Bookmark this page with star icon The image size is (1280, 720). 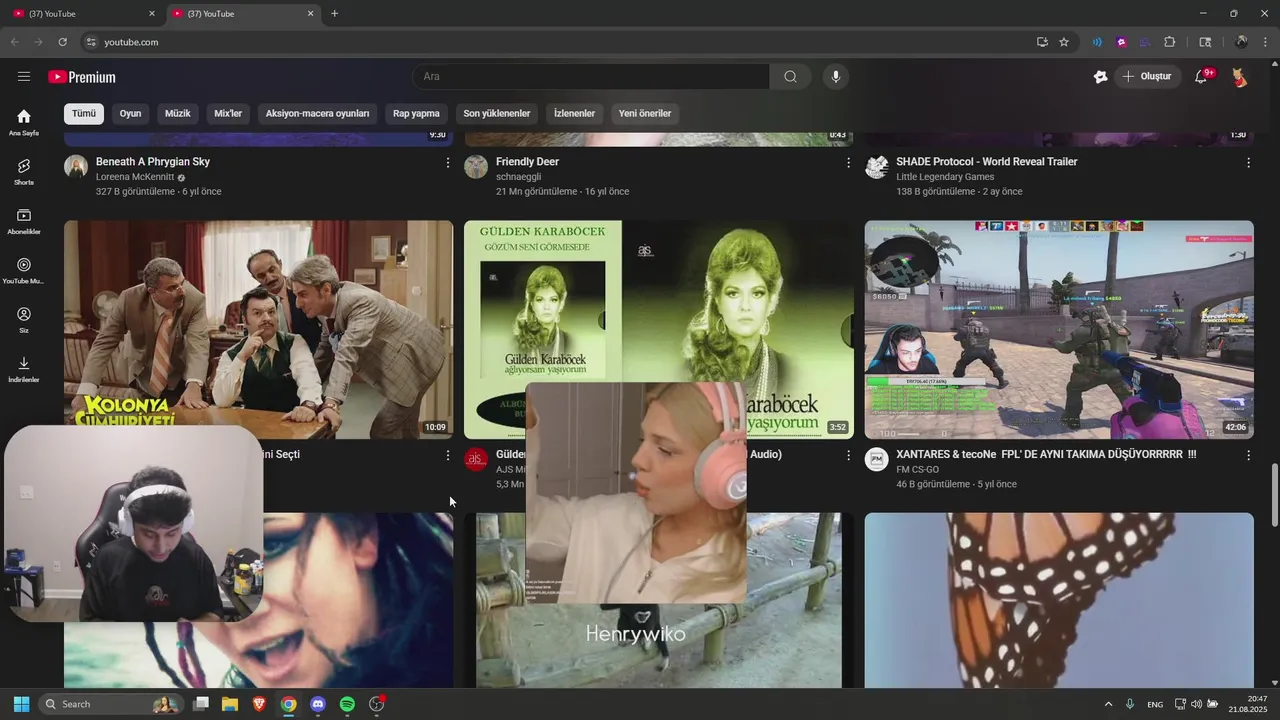[x=1064, y=42]
